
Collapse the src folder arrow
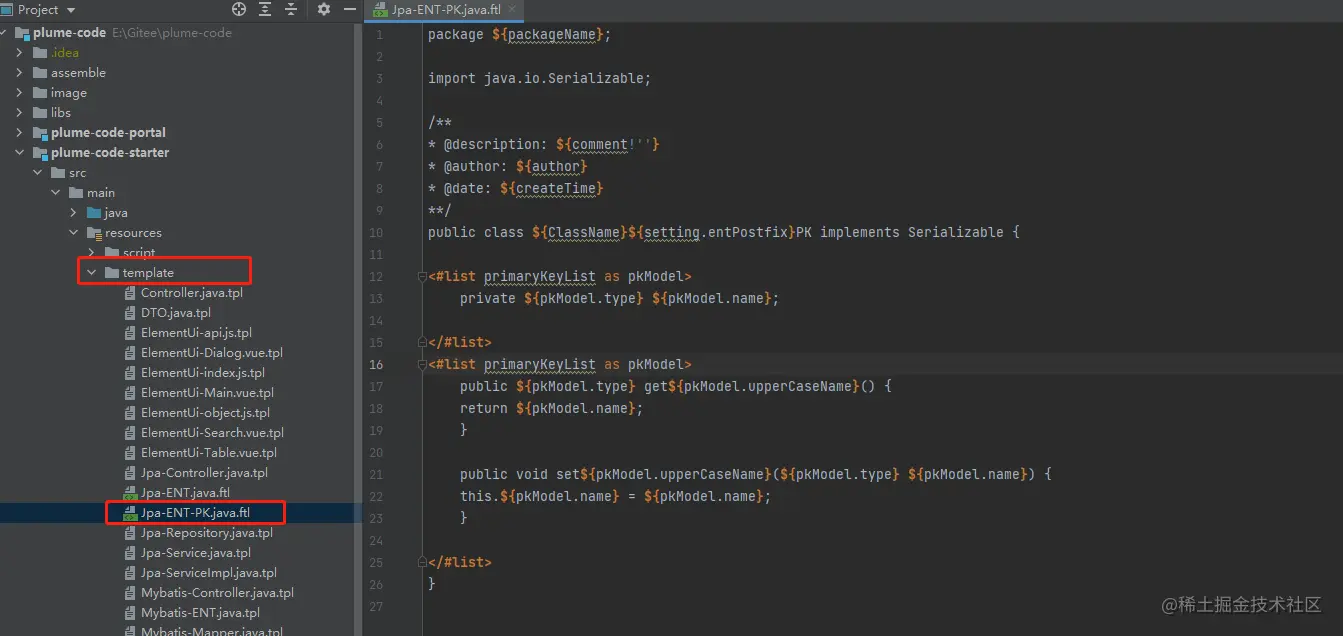[x=38, y=173]
